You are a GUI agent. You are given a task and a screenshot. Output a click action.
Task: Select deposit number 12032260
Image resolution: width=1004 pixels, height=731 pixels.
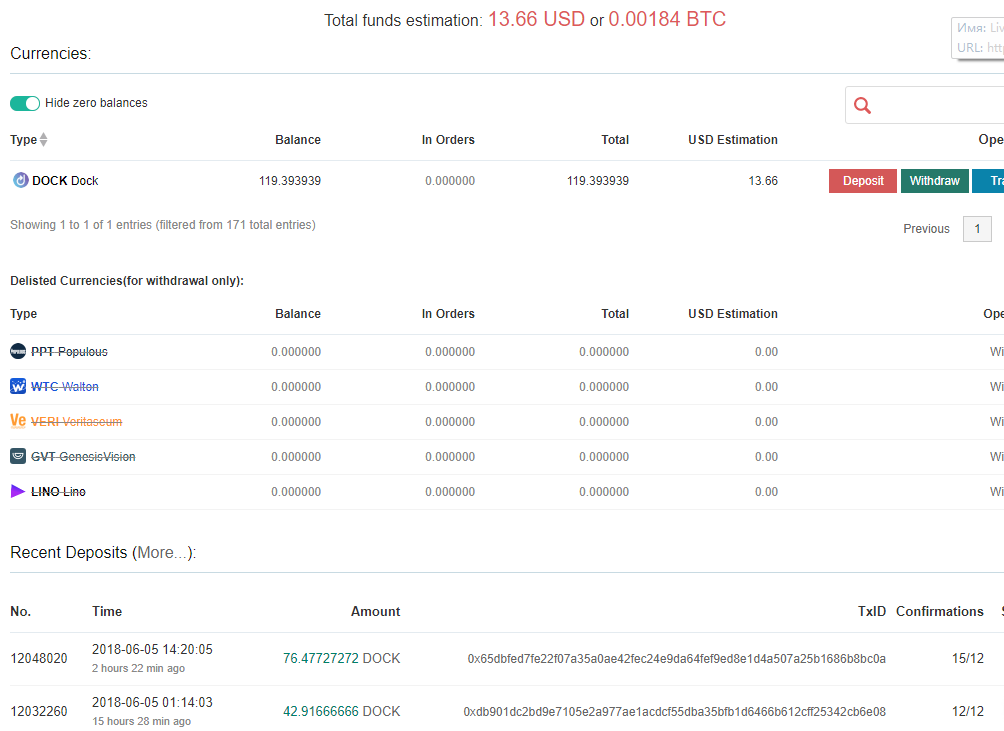39,712
